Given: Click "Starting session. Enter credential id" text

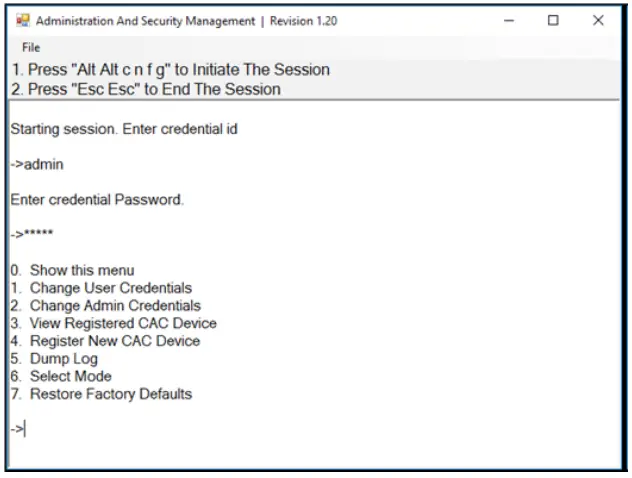Looking at the screenshot, I should coord(123,129).
